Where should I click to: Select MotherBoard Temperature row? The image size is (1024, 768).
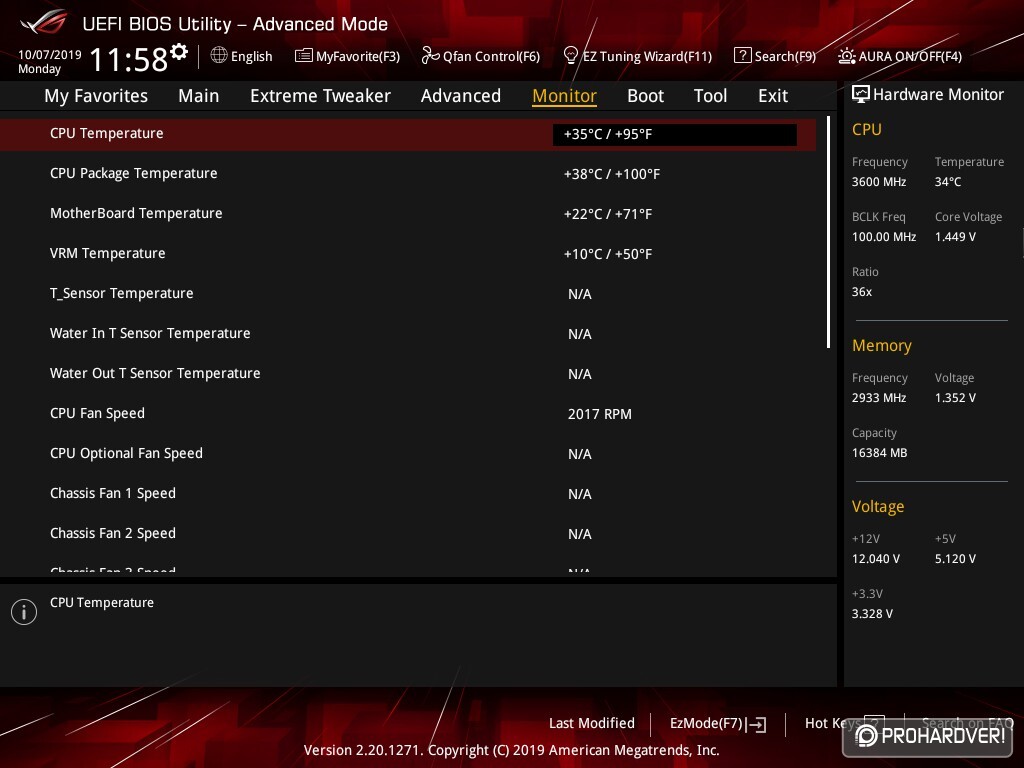(x=408, y=214)
